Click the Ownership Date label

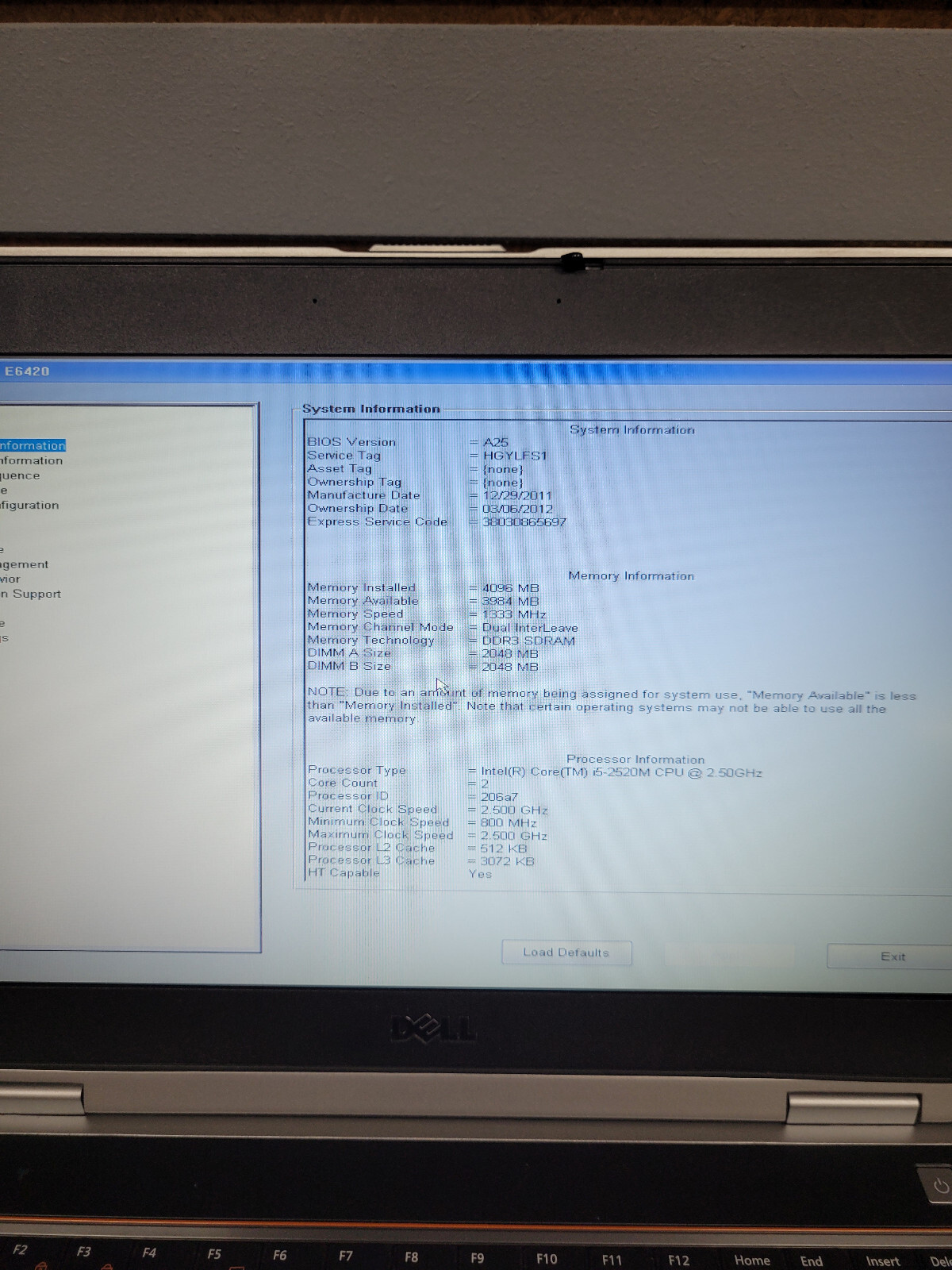pos(358,509)
